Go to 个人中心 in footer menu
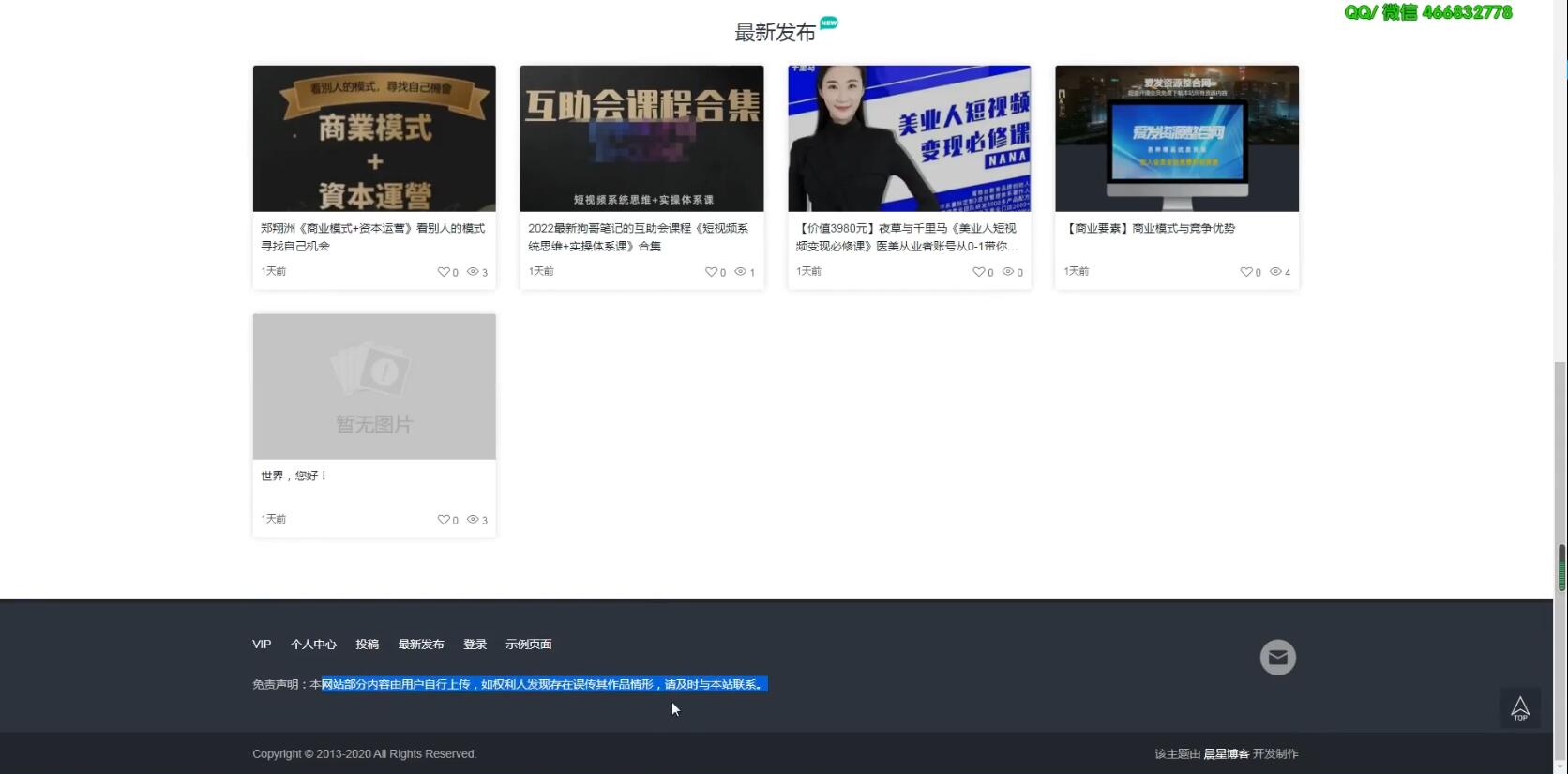The height and width of the screenshot is (774, 1568). tap(313, 645)
